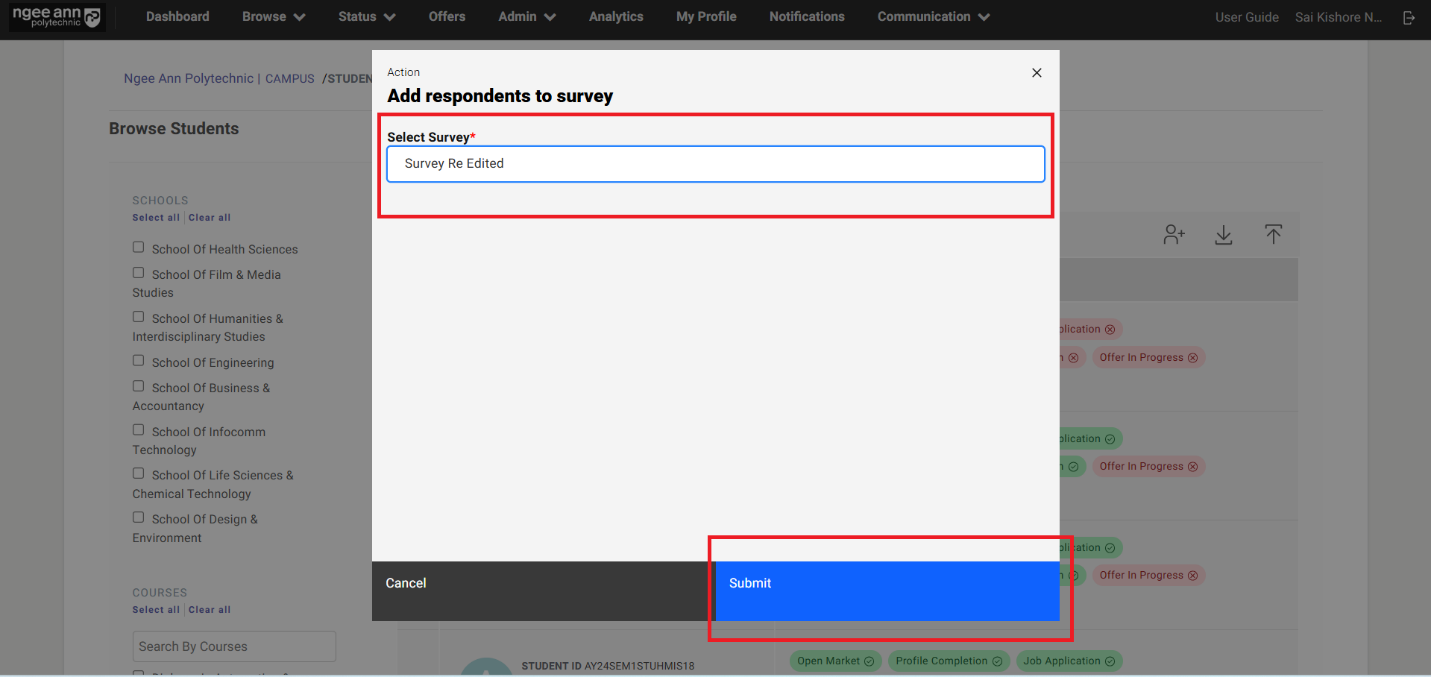
Task: Click Cancel in the survey dialog
Action: pyautogui.click(x=406, y=583)
